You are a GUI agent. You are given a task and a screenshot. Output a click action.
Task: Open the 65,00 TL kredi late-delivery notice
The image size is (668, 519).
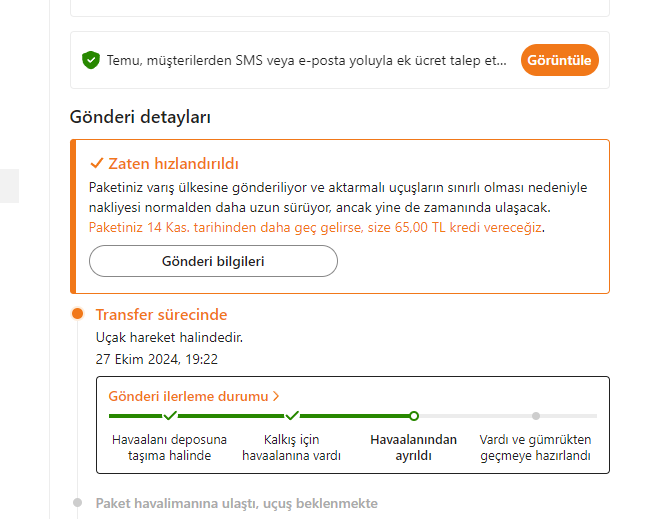click(x=315, y=227)
